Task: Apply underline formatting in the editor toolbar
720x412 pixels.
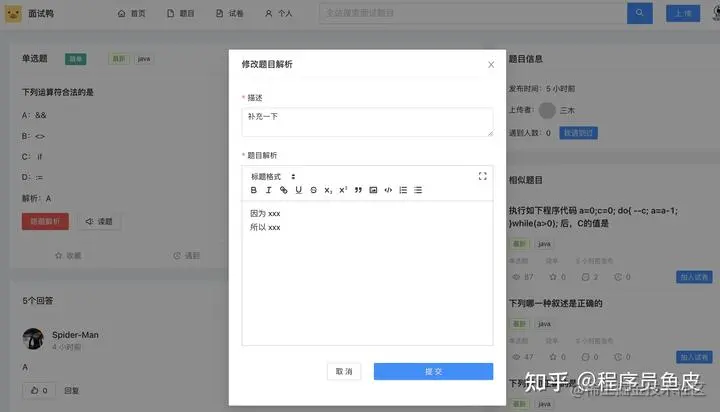Action: [x=298, y=190]
